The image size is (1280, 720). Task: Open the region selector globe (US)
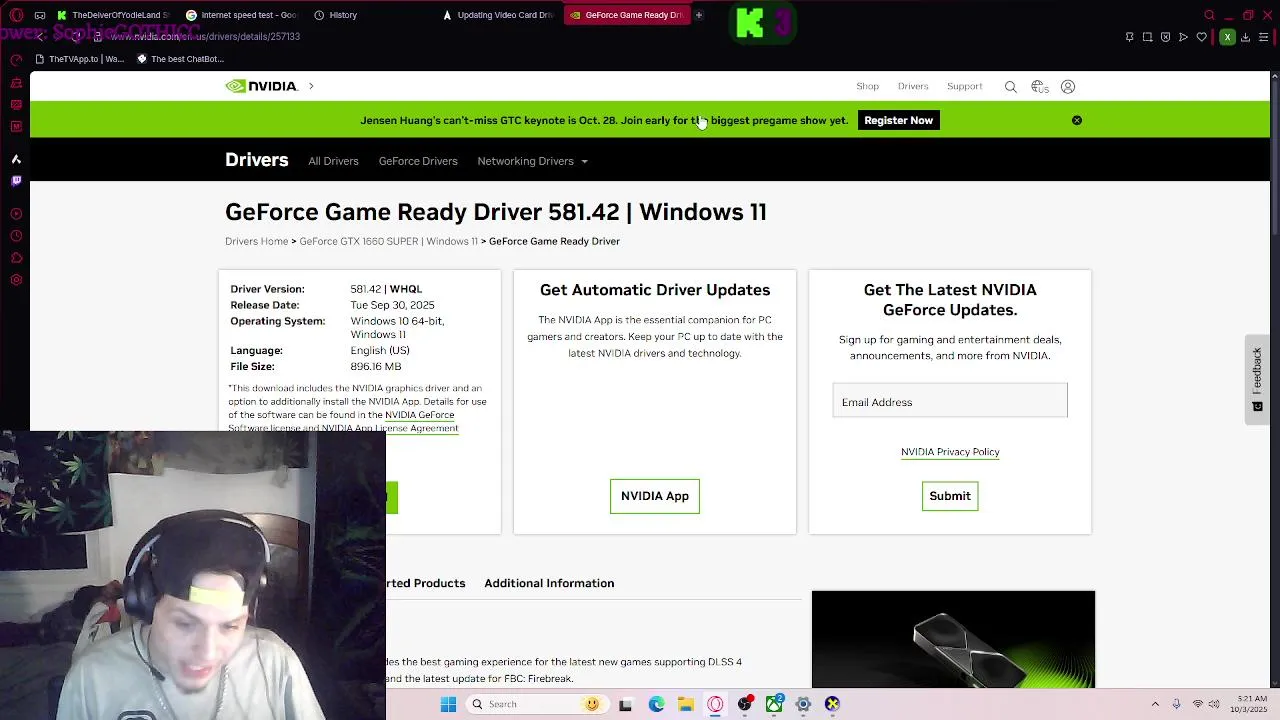point(1040,87)
